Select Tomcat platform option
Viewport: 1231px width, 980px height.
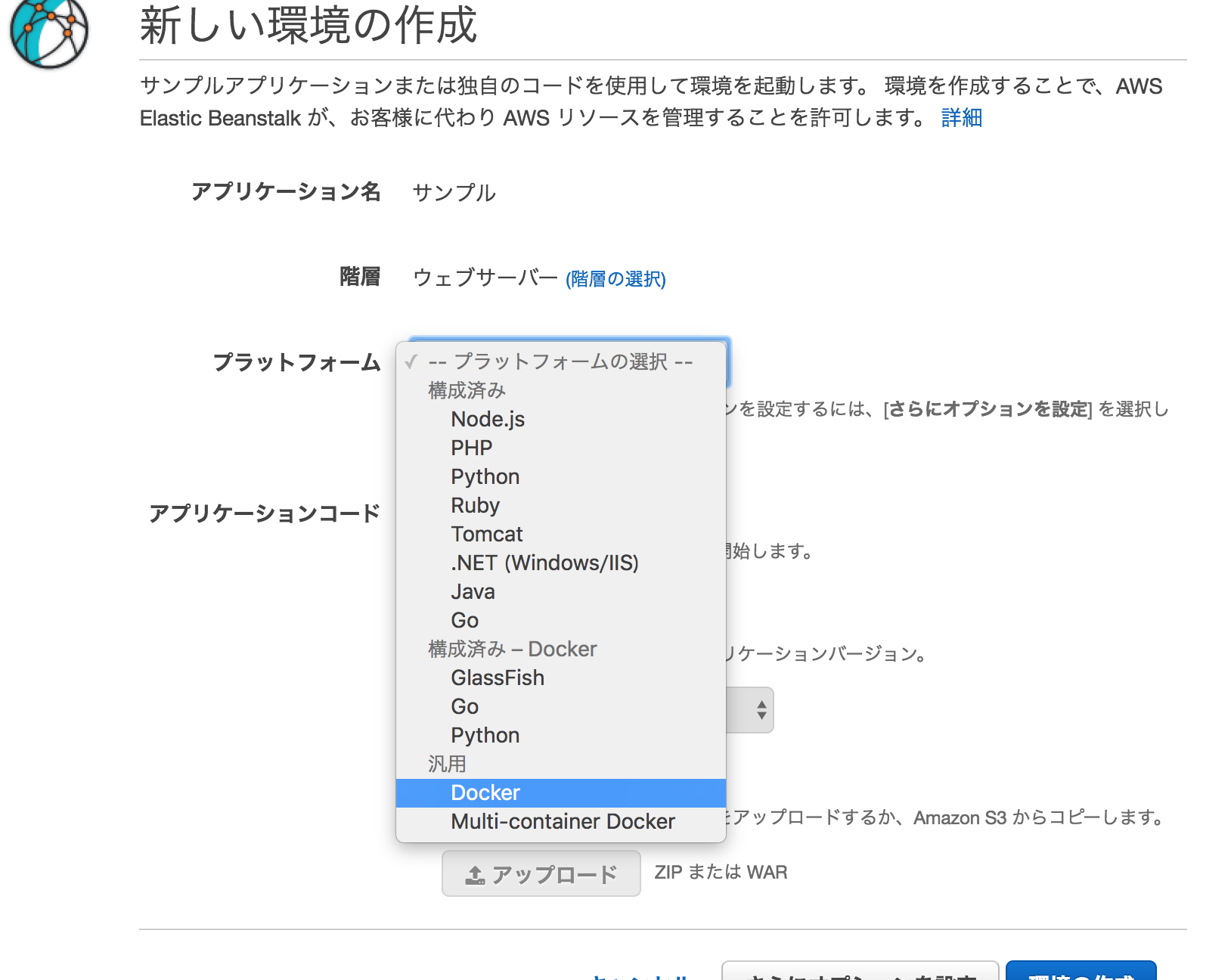point(560,534)
